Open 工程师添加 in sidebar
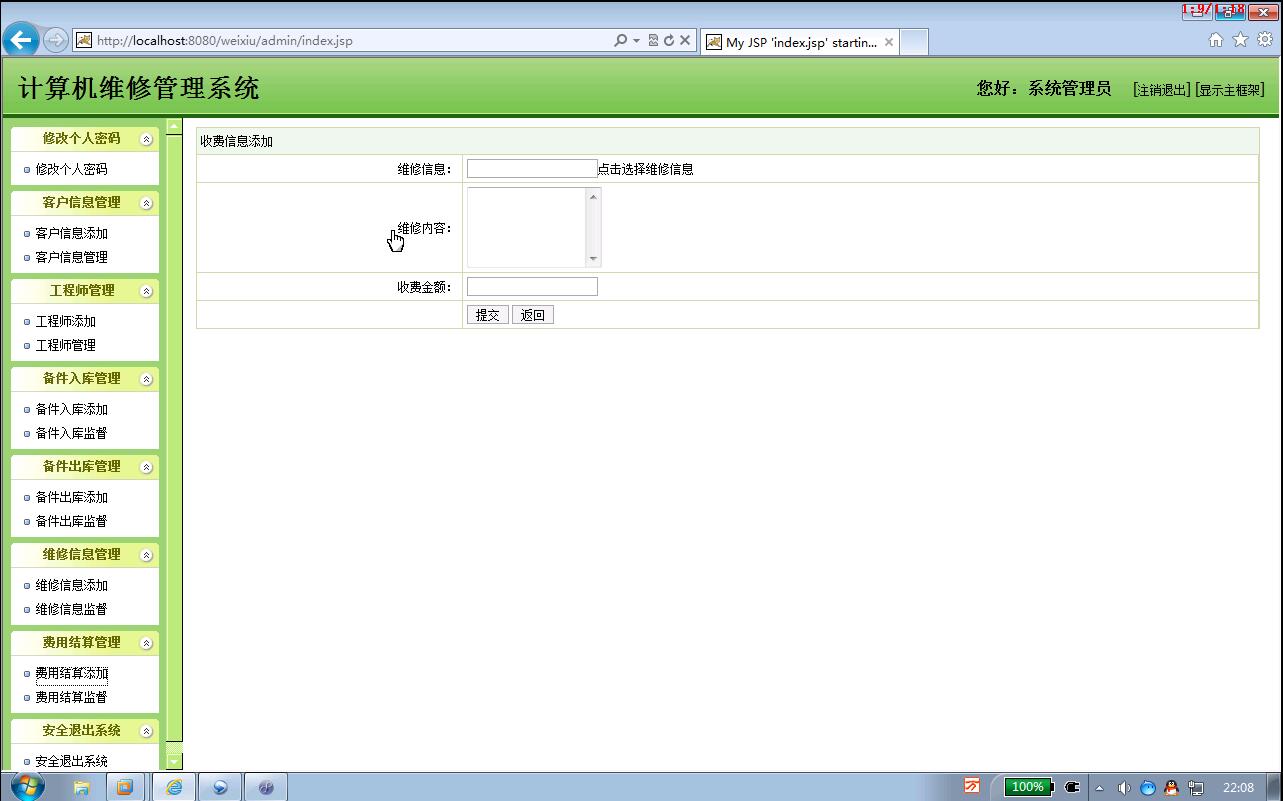Viewport: 1283px width, 801px height. (65, 321)
